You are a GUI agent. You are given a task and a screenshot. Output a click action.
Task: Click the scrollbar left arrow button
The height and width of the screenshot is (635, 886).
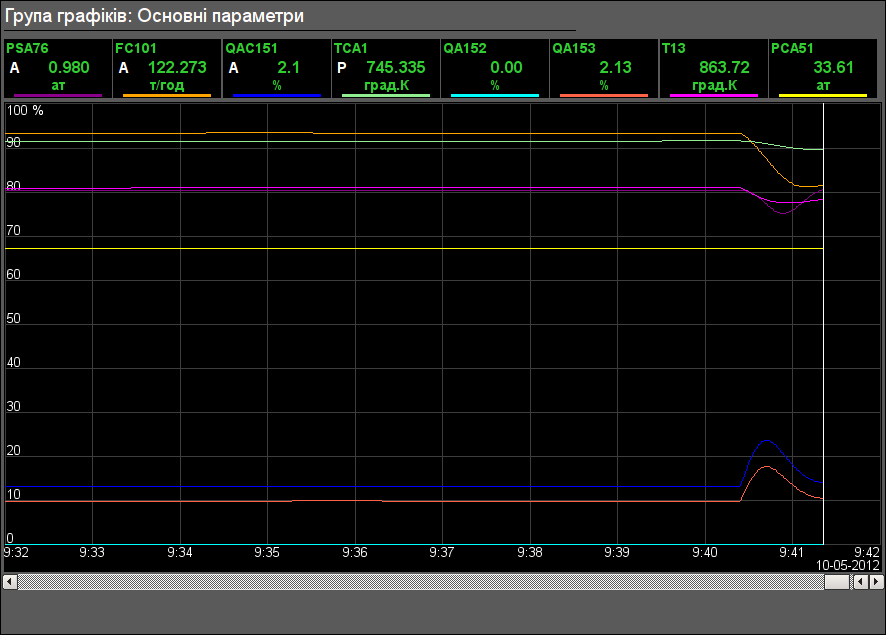(10, 581)
